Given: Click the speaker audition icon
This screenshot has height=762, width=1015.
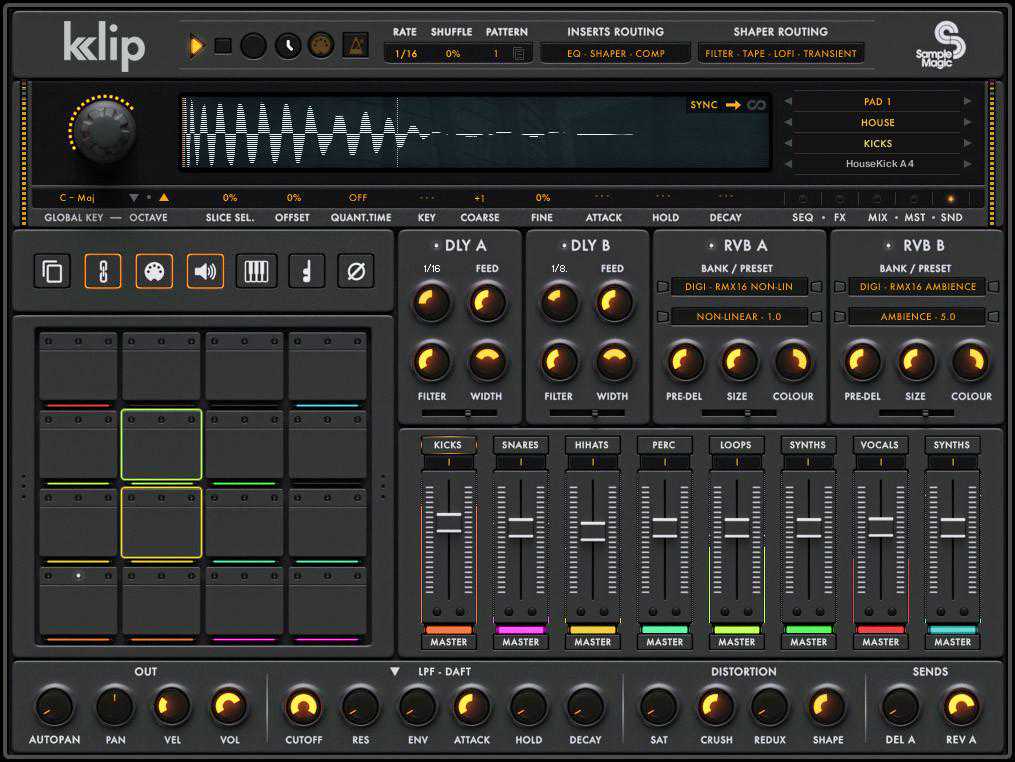Looking at the screenshot, I should [205, 271].
